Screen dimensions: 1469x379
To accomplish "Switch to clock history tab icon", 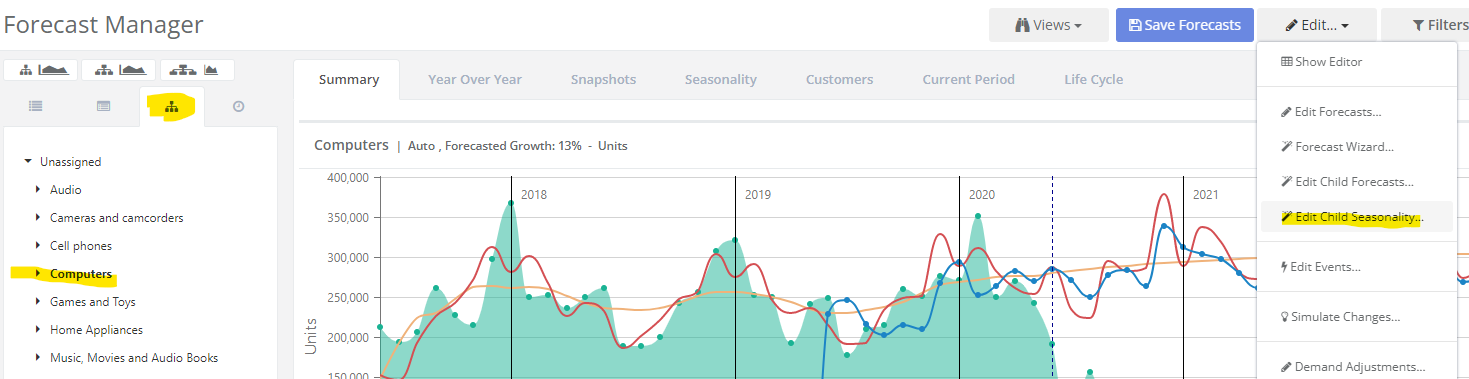I will [238, 106].
